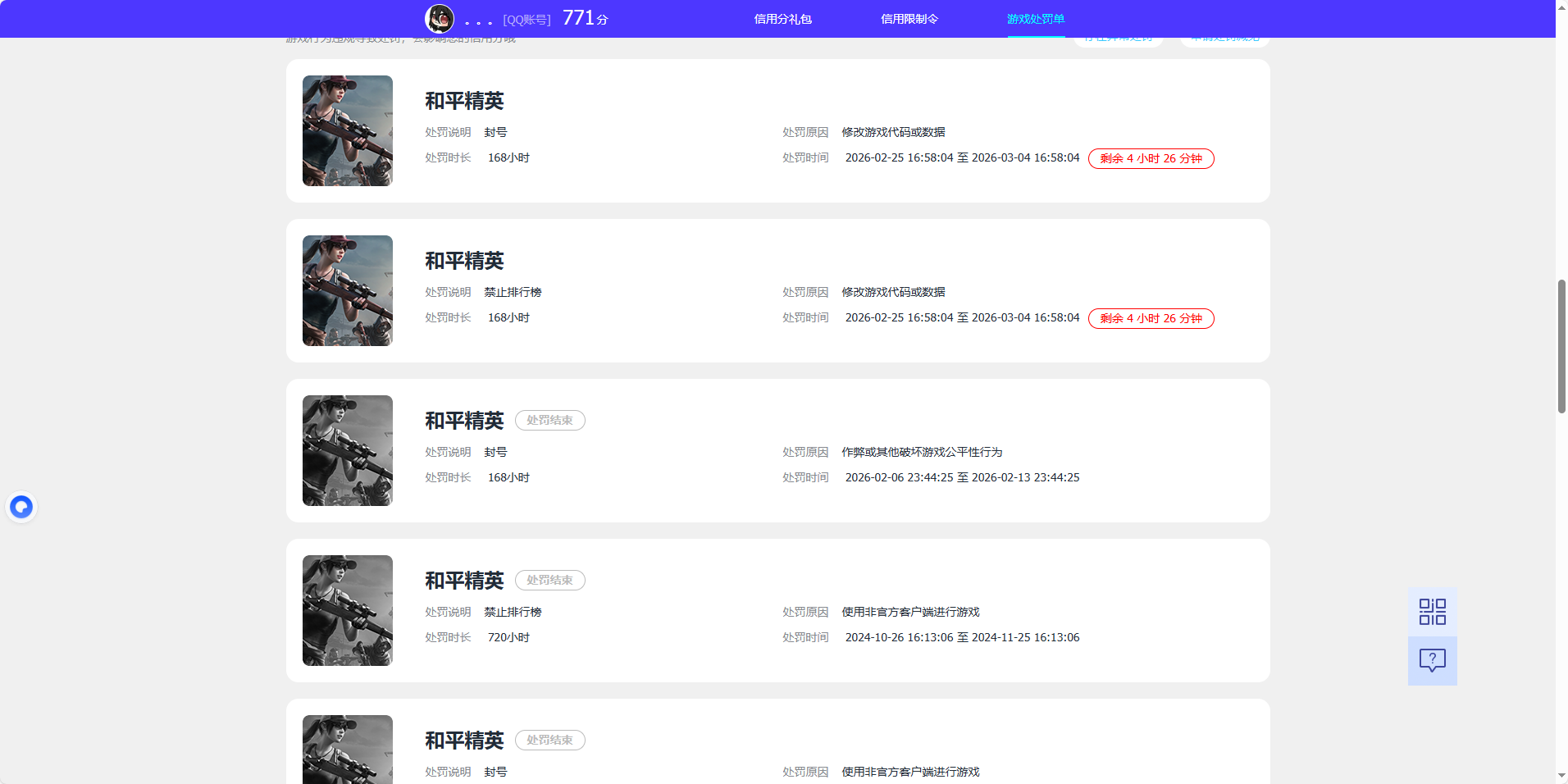Select the 游戏处罚单 tab in the navbar
This screenshot has width=1568, height=784.
pos(1035,19)
